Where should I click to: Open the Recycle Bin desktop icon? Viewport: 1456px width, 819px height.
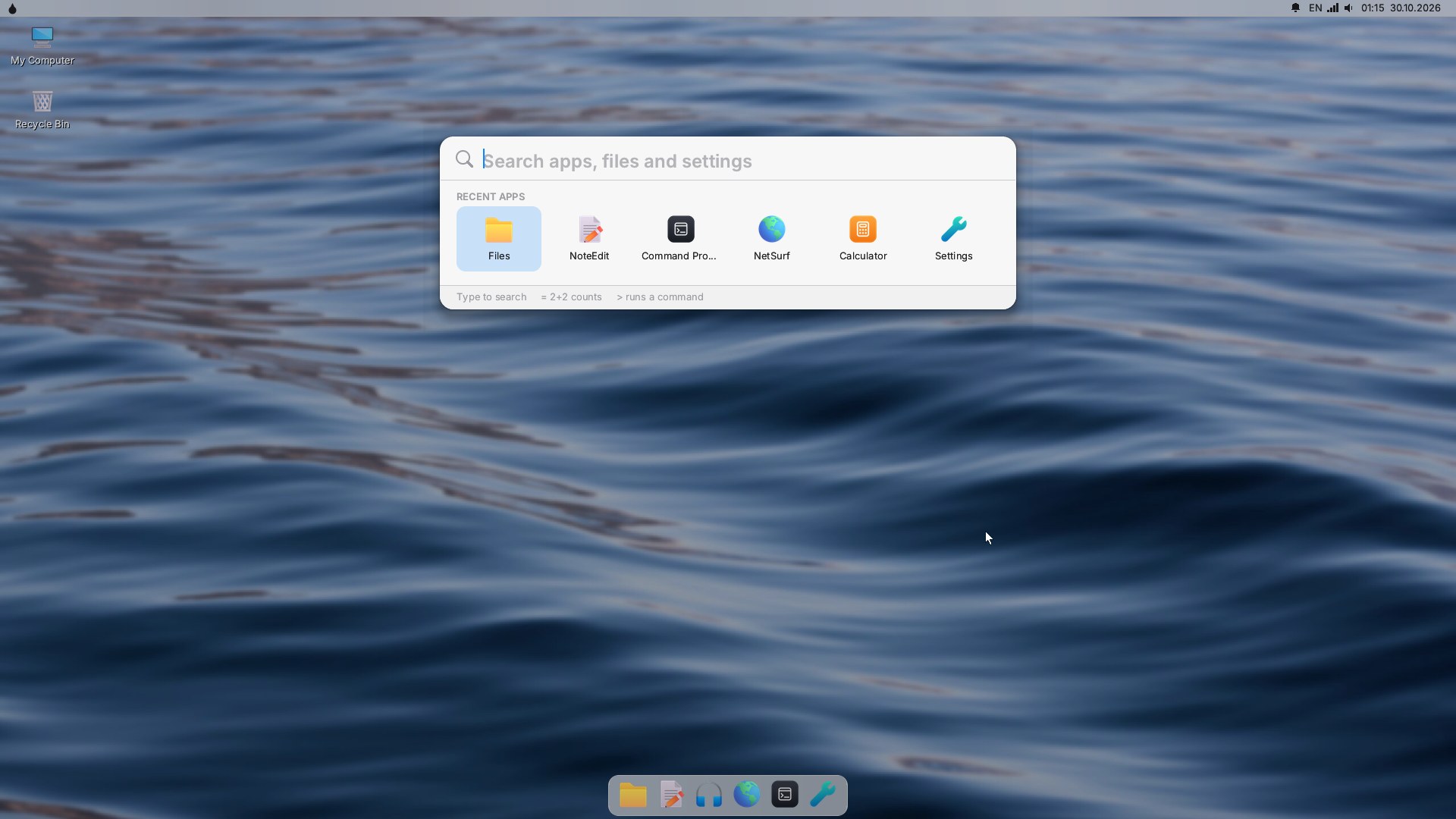42,111
